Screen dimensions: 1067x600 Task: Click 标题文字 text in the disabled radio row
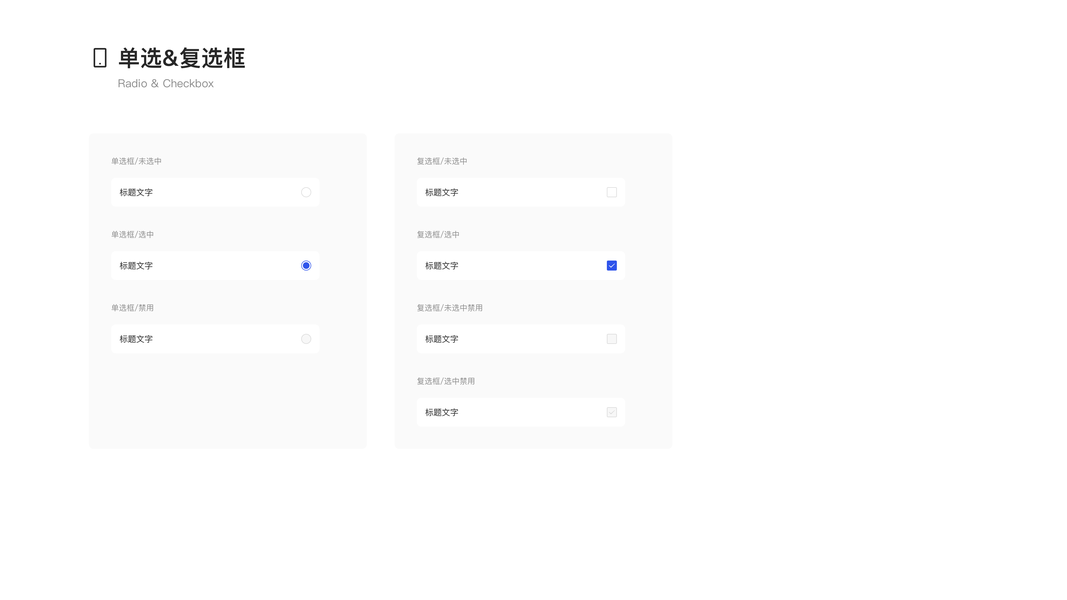click(136, 339)
